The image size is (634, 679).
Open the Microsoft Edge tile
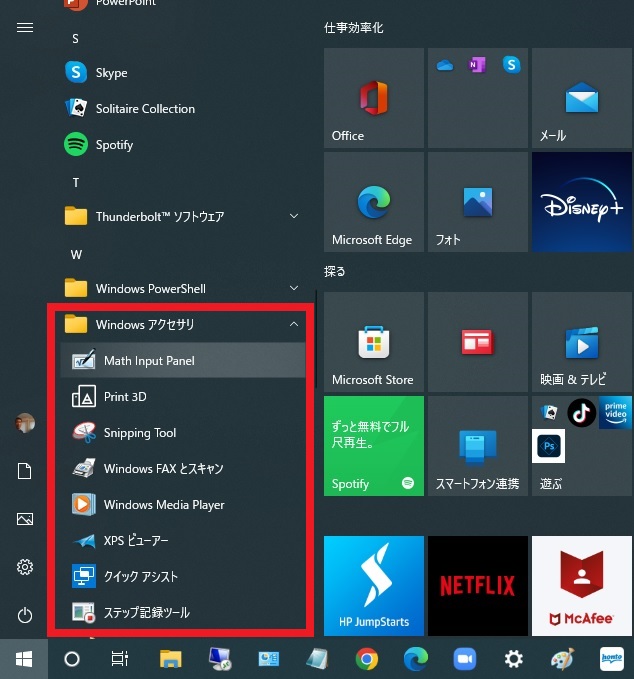click(373, 202)
